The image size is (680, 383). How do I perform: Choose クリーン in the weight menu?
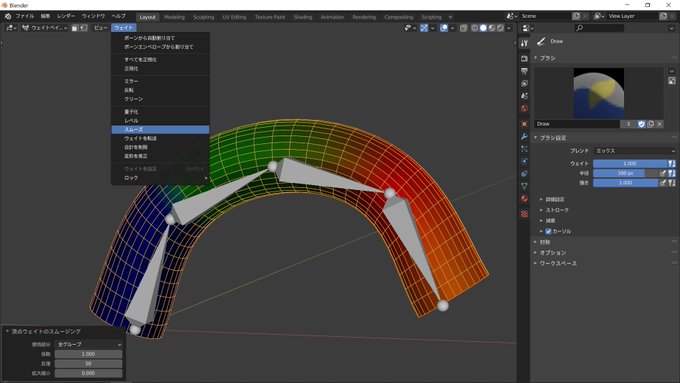click(160, 99)
